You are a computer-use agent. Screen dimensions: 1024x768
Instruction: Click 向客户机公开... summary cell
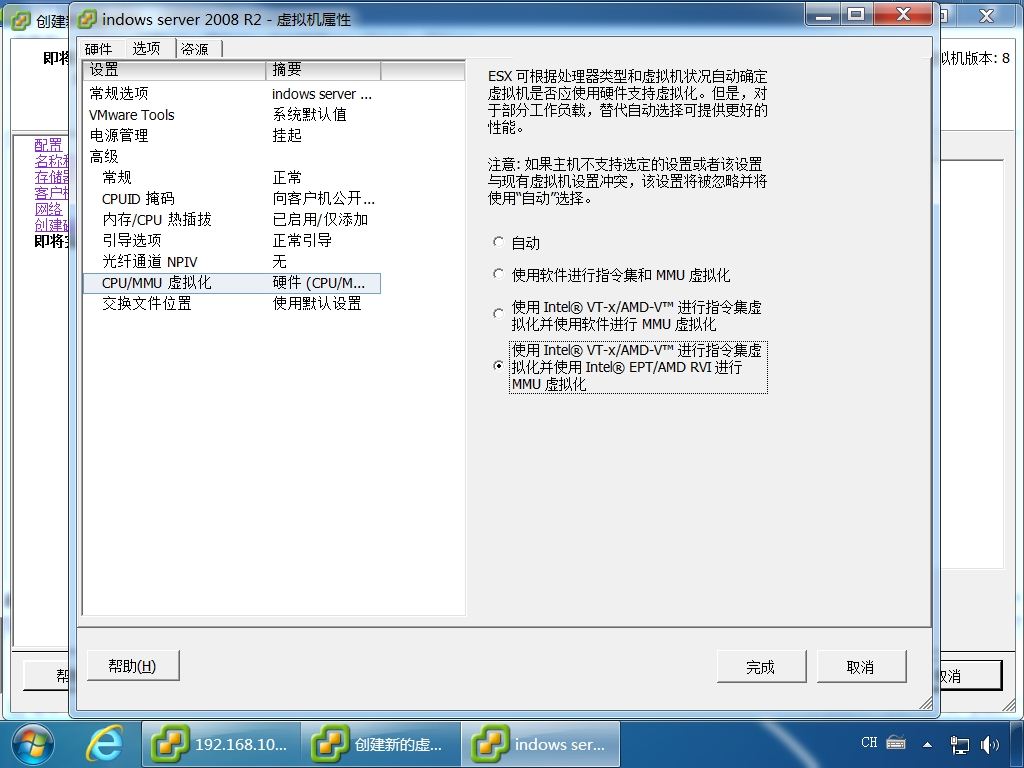pyautogui.click(x=324, y=199)
